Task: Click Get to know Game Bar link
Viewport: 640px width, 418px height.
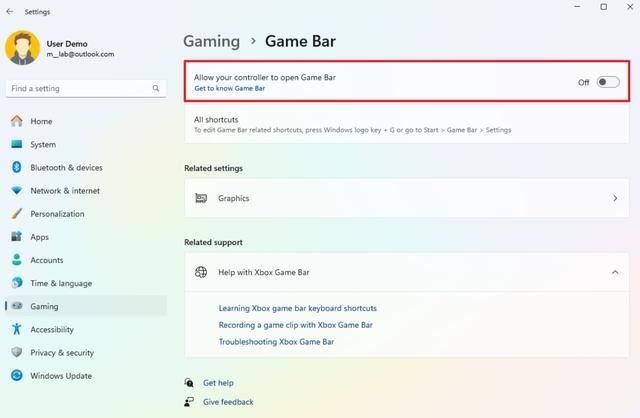Action: tap(229, 88)
